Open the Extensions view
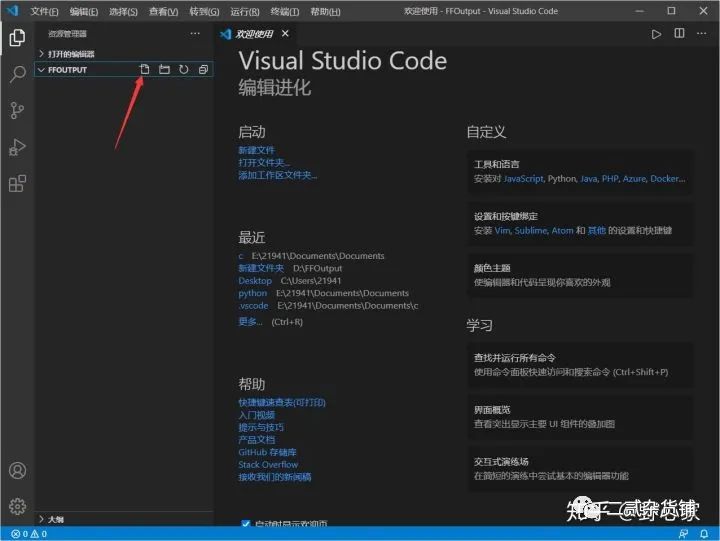This screenshot has height=541, width=720. coord(17,184)
